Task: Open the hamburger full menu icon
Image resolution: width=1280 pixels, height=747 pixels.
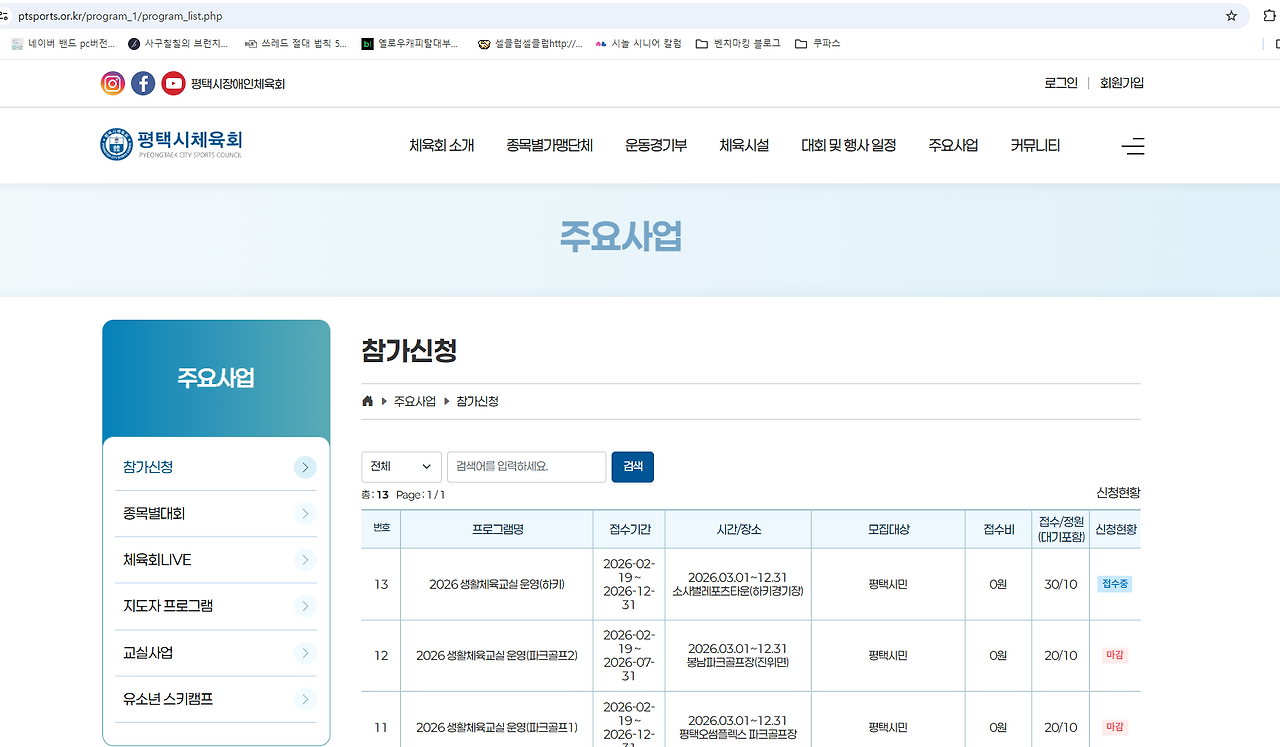Action: 1133,146
